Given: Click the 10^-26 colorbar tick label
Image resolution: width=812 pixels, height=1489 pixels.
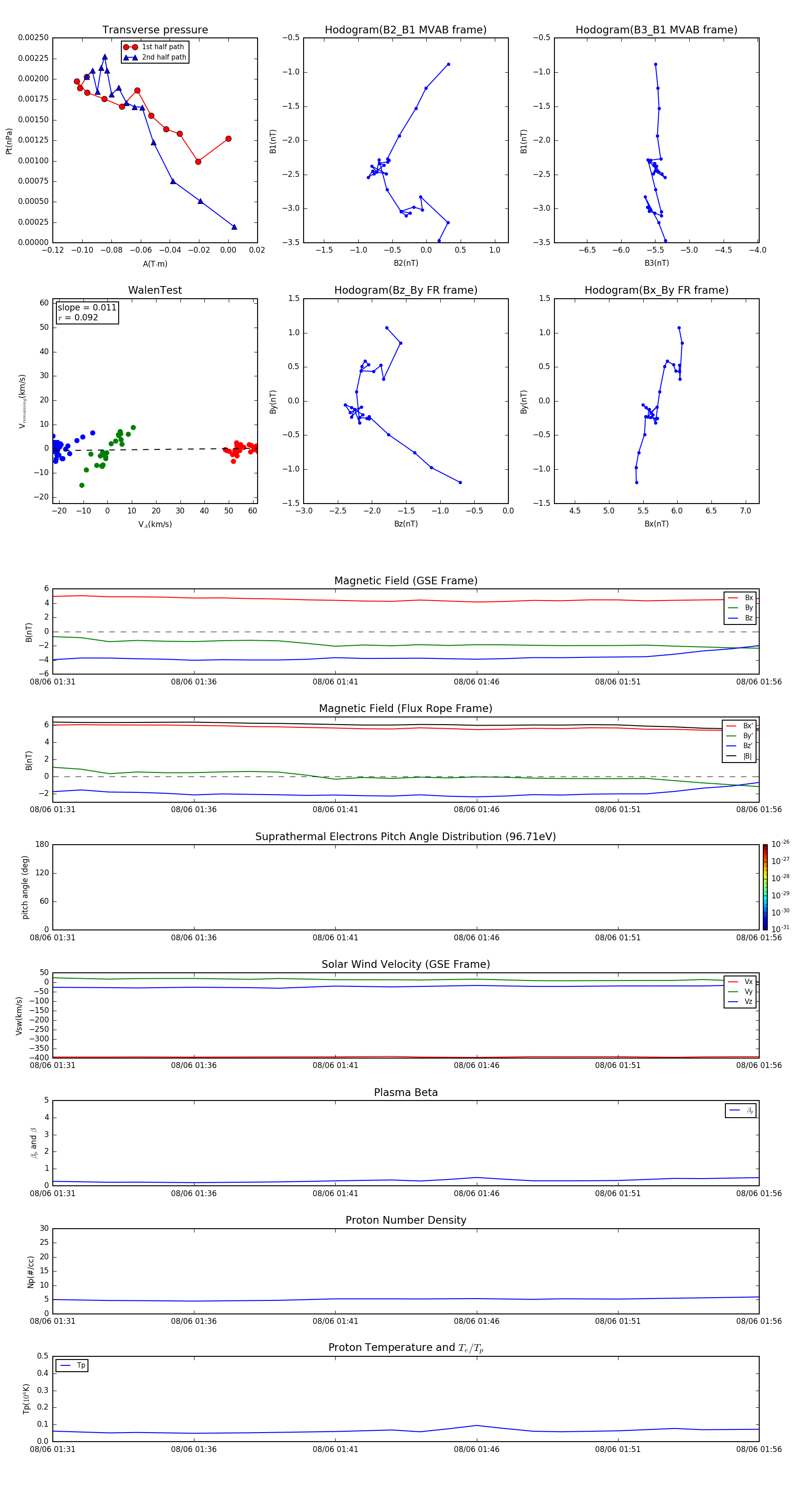Looking at the screenshot, I should pyautogui.click(x=780, y=844).
